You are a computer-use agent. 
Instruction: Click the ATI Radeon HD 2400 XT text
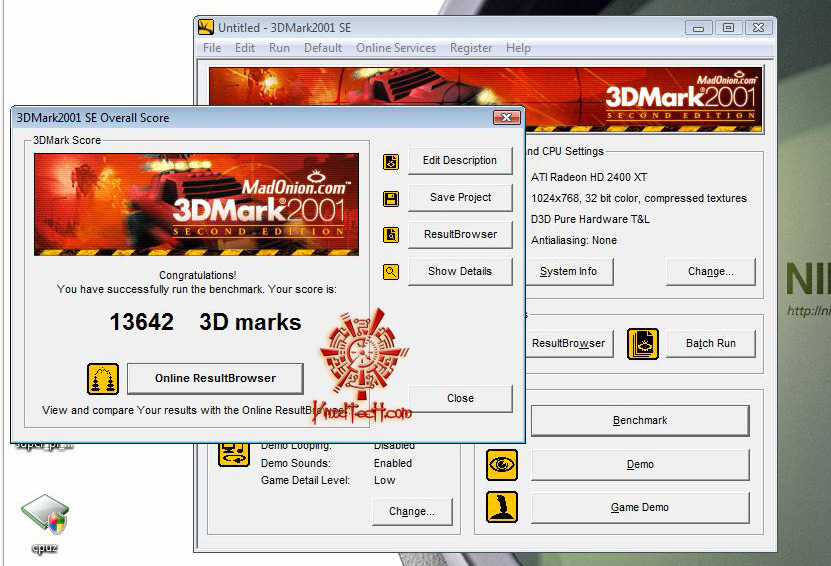pyautogui.click(x=589, y=178)
